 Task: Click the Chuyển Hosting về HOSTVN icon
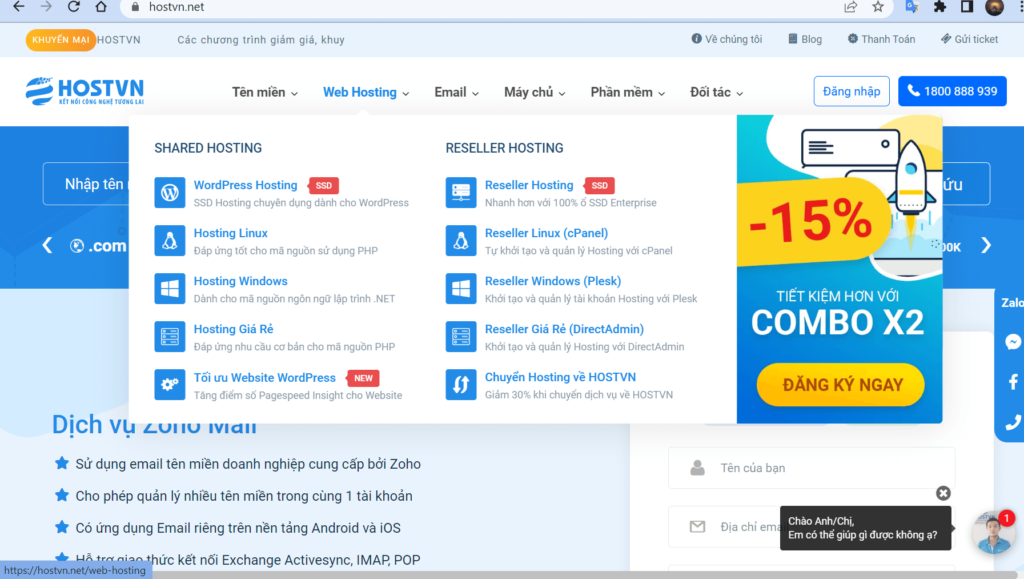[x=460, y=384]
